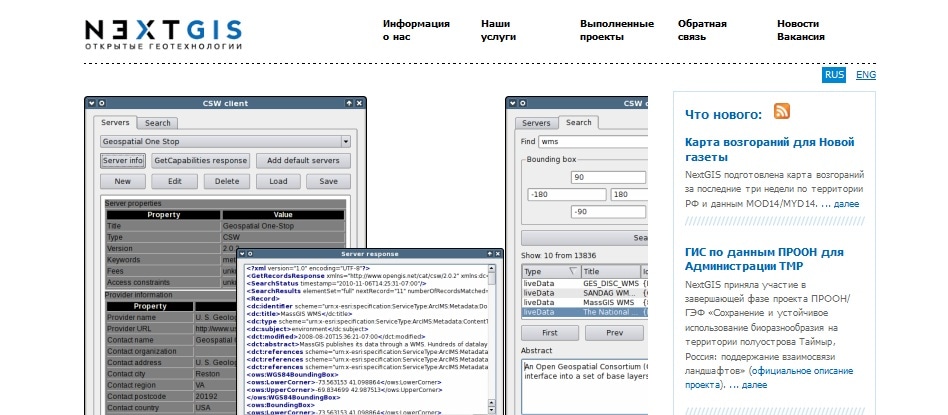Switch site language to RUS
The height and width of the screenshot is (415, 948).
pyautogui.click(x=834, y=75)
